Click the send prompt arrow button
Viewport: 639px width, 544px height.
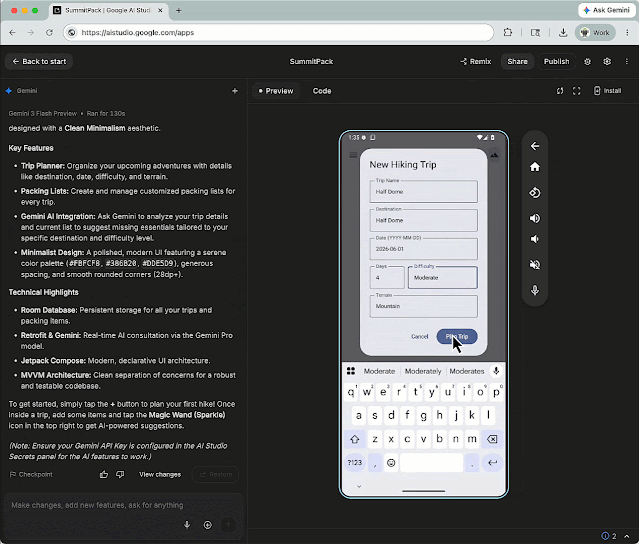228,525
